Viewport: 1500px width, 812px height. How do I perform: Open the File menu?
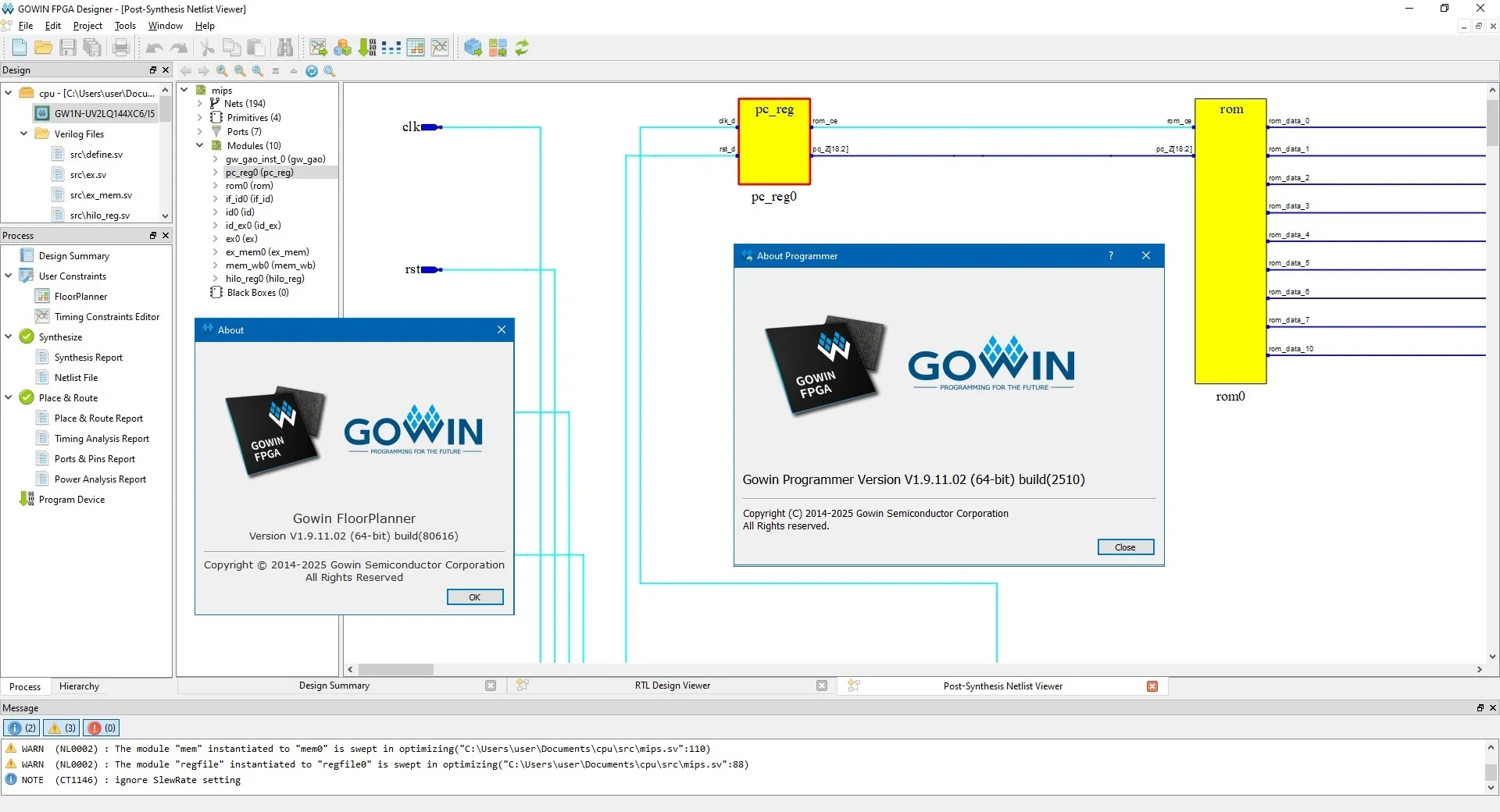26,26
